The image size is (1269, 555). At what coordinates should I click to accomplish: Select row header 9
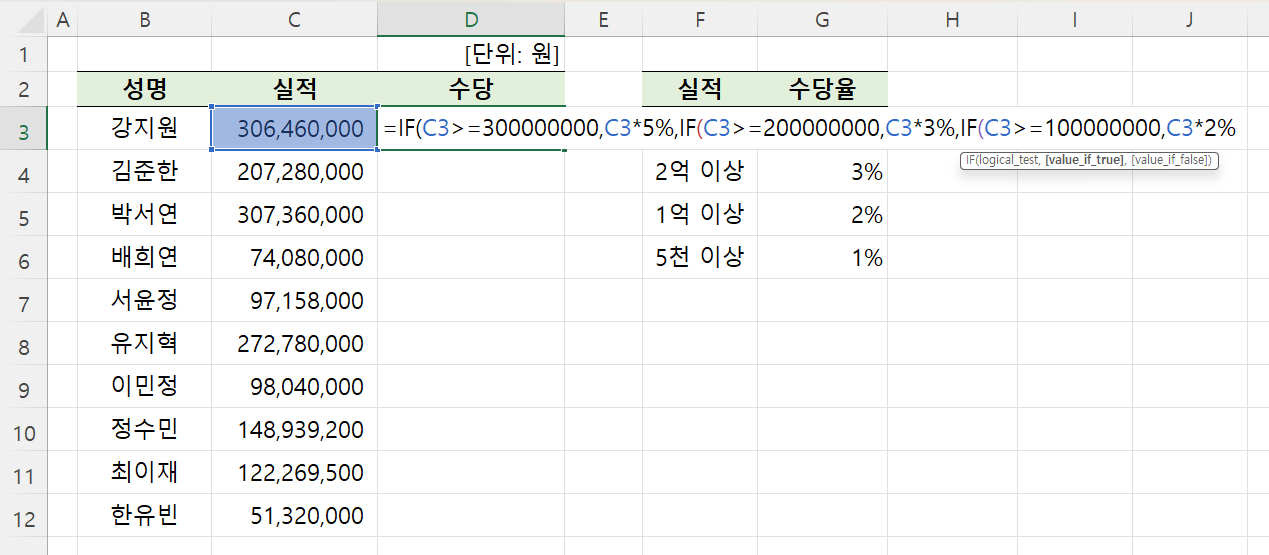24,388
